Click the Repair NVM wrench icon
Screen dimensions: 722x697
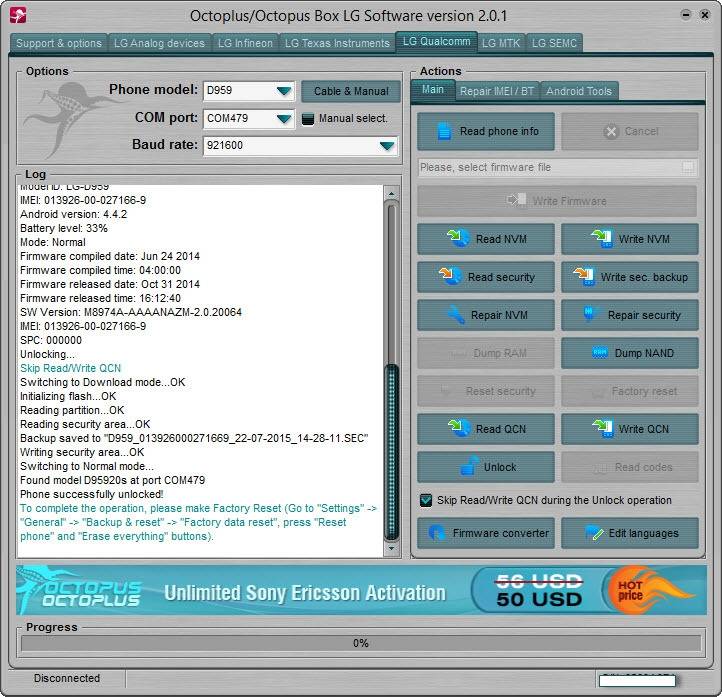[456, 315]
